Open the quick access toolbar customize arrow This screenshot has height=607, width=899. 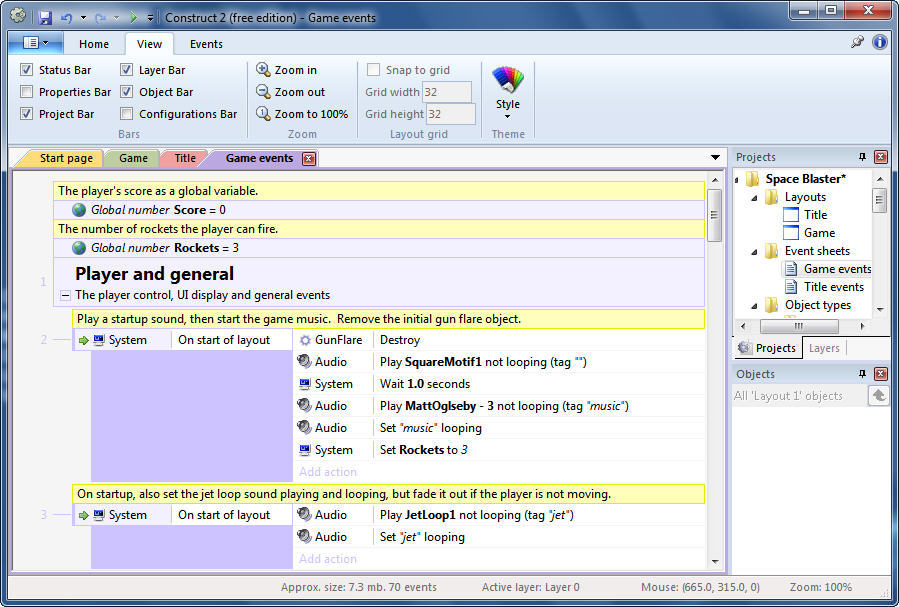pos(150,18)
